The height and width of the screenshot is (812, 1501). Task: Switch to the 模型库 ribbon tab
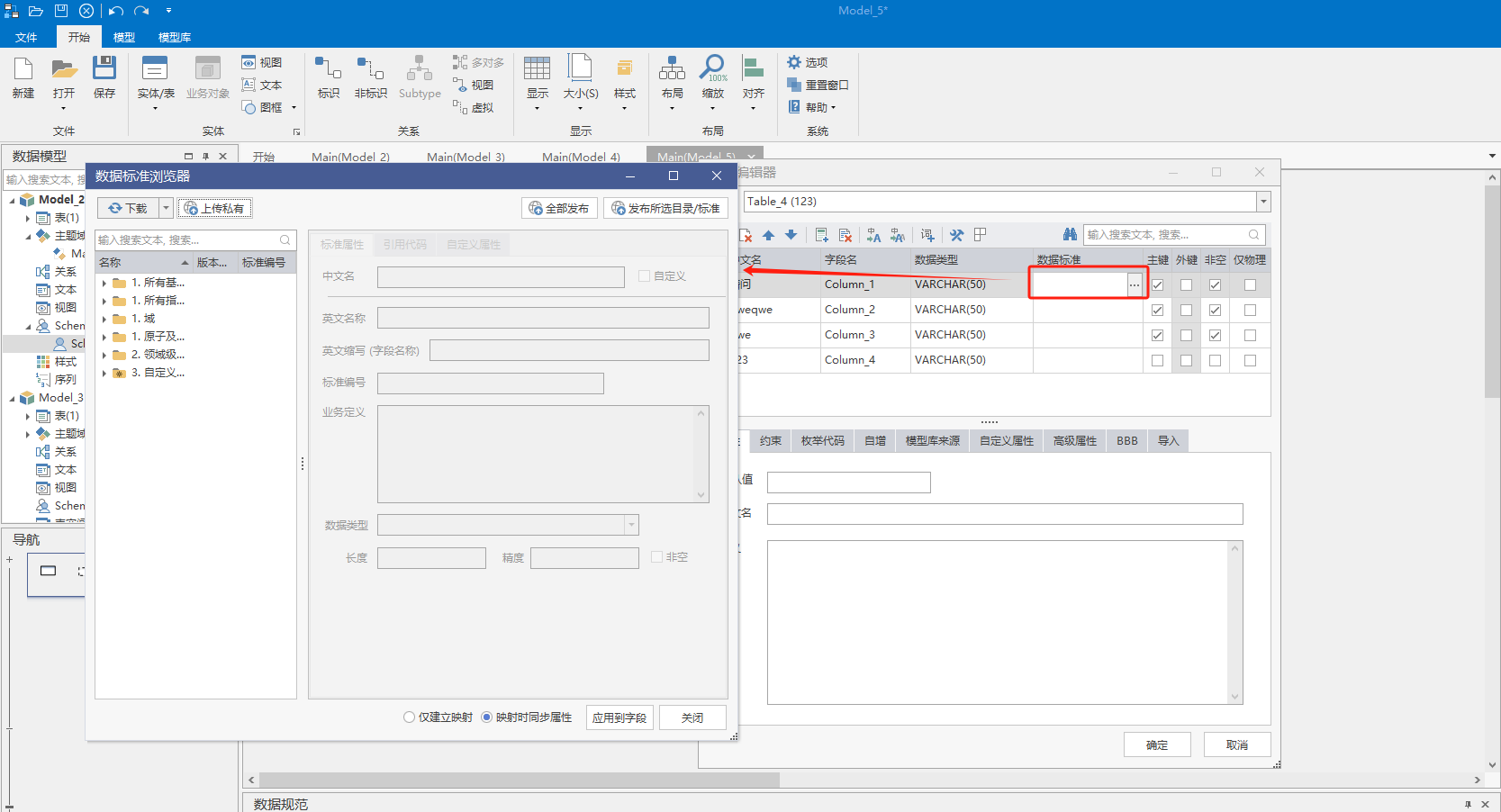pyautogui.click(x=174, y=37)
